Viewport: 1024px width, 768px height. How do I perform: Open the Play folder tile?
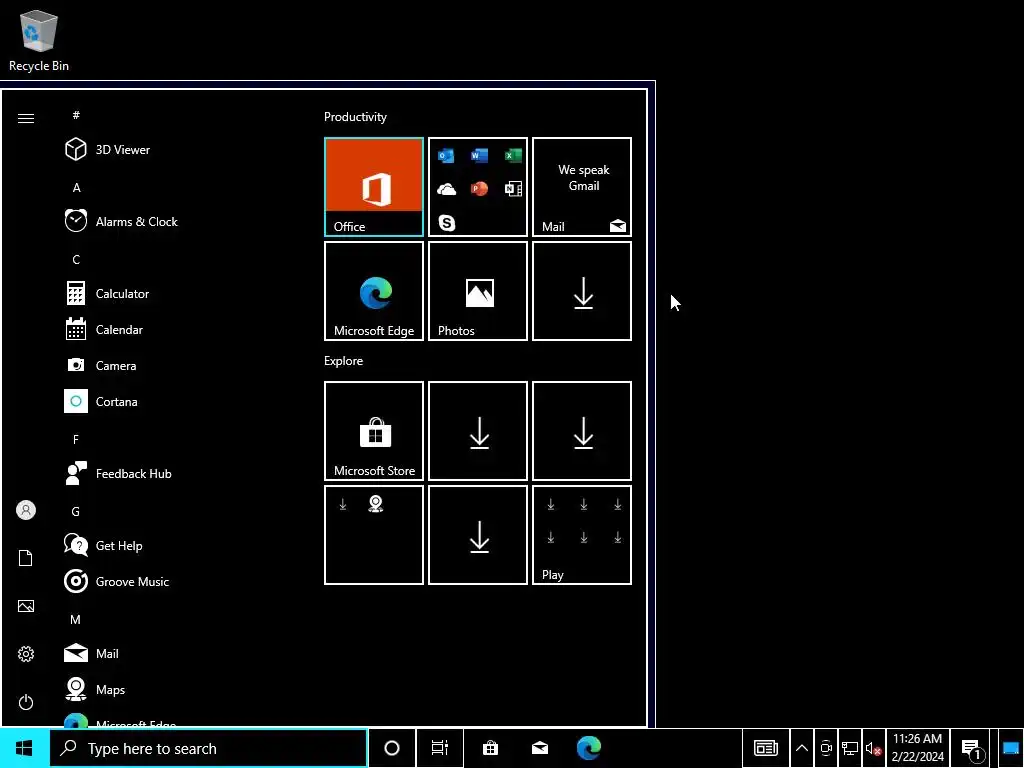coord(582,535)
